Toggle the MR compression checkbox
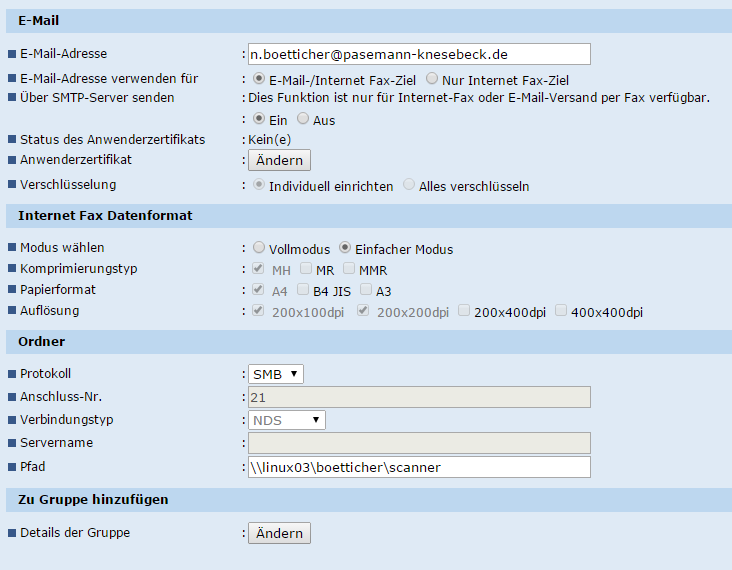The image size is (732, 570). pos(306,269)
